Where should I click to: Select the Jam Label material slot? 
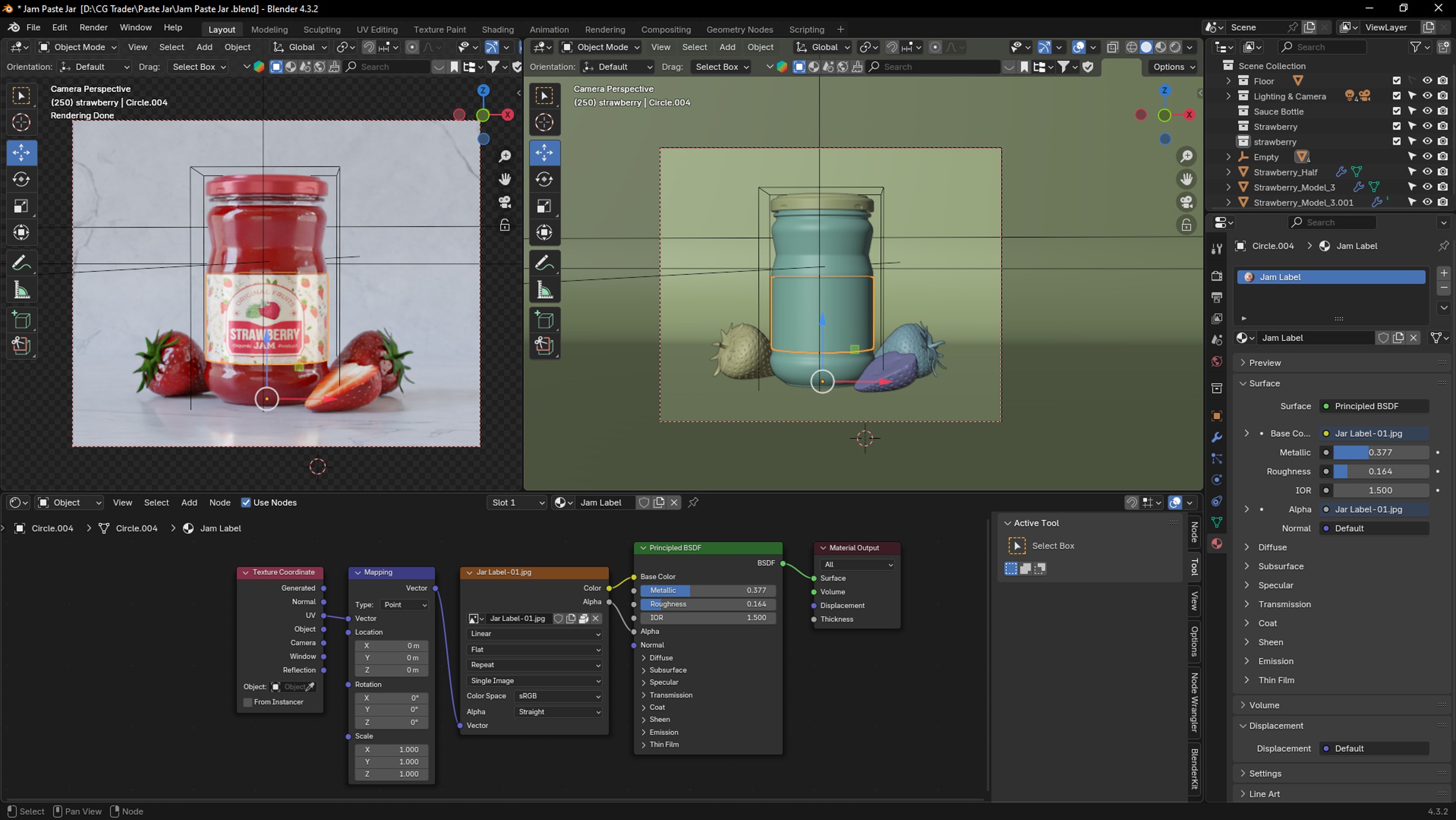[x=1331, y=277]
